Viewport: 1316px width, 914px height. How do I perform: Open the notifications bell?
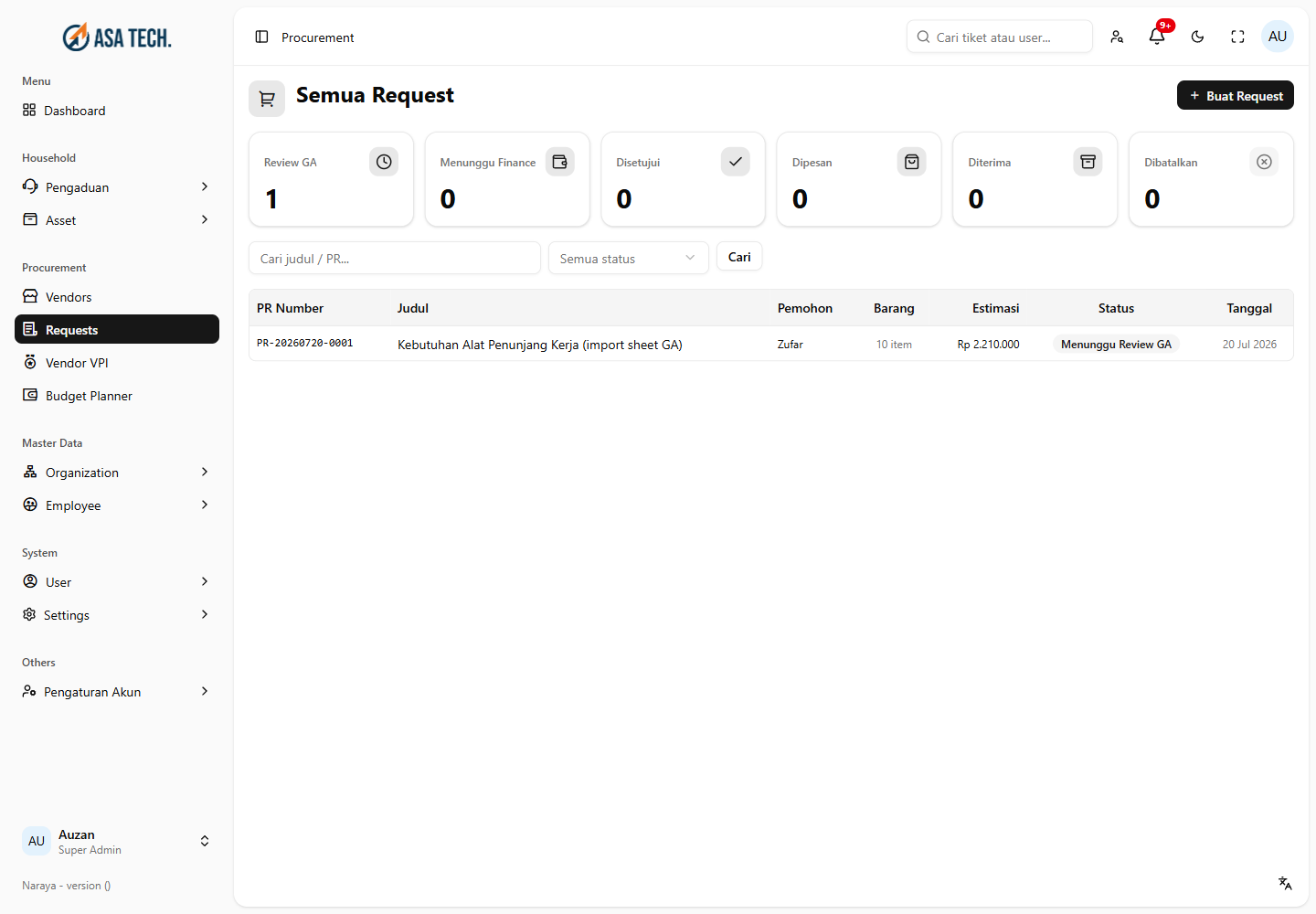[x=1157, y=37]
